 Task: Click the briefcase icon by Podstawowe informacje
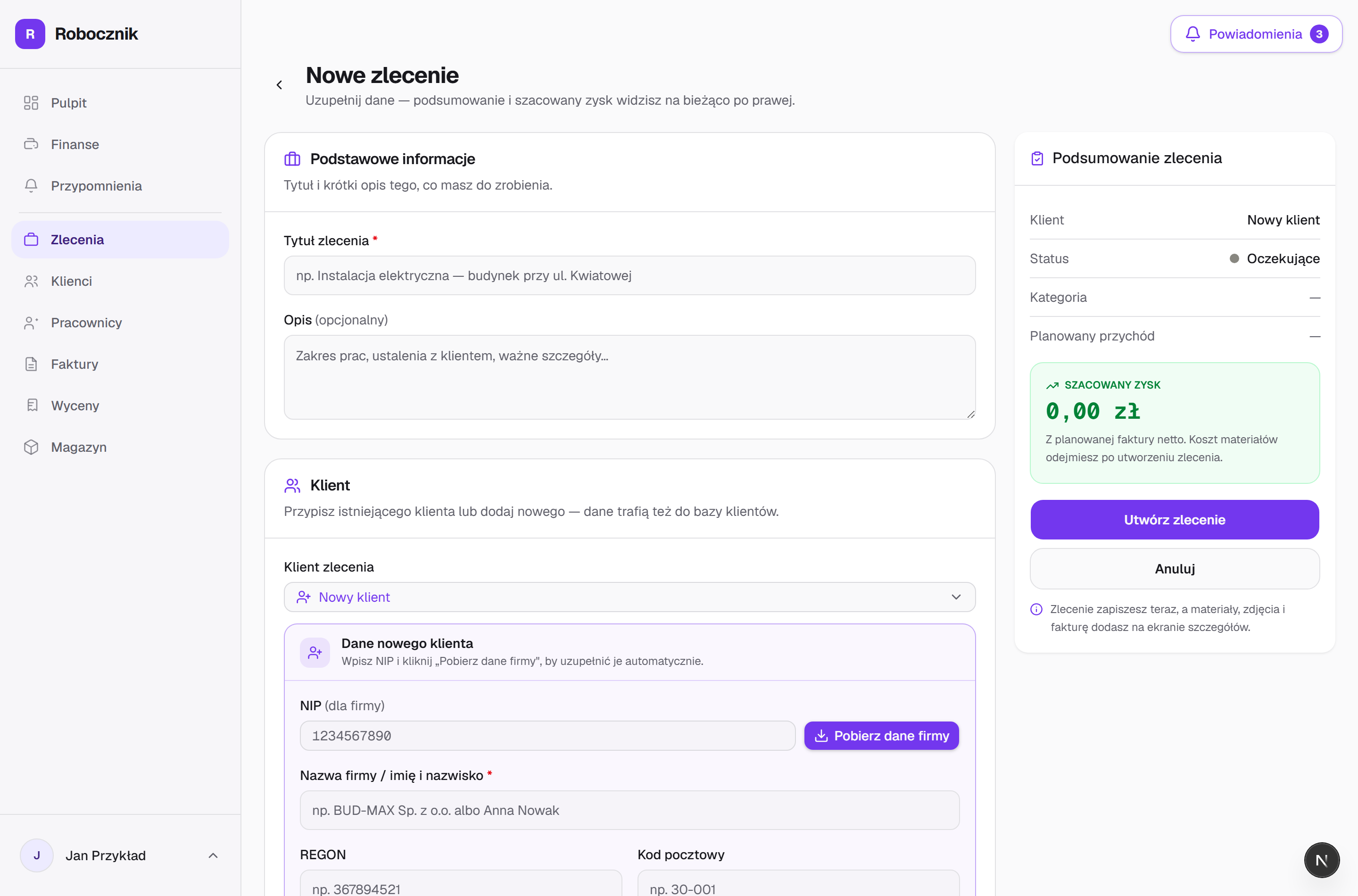tap(292, 159)
